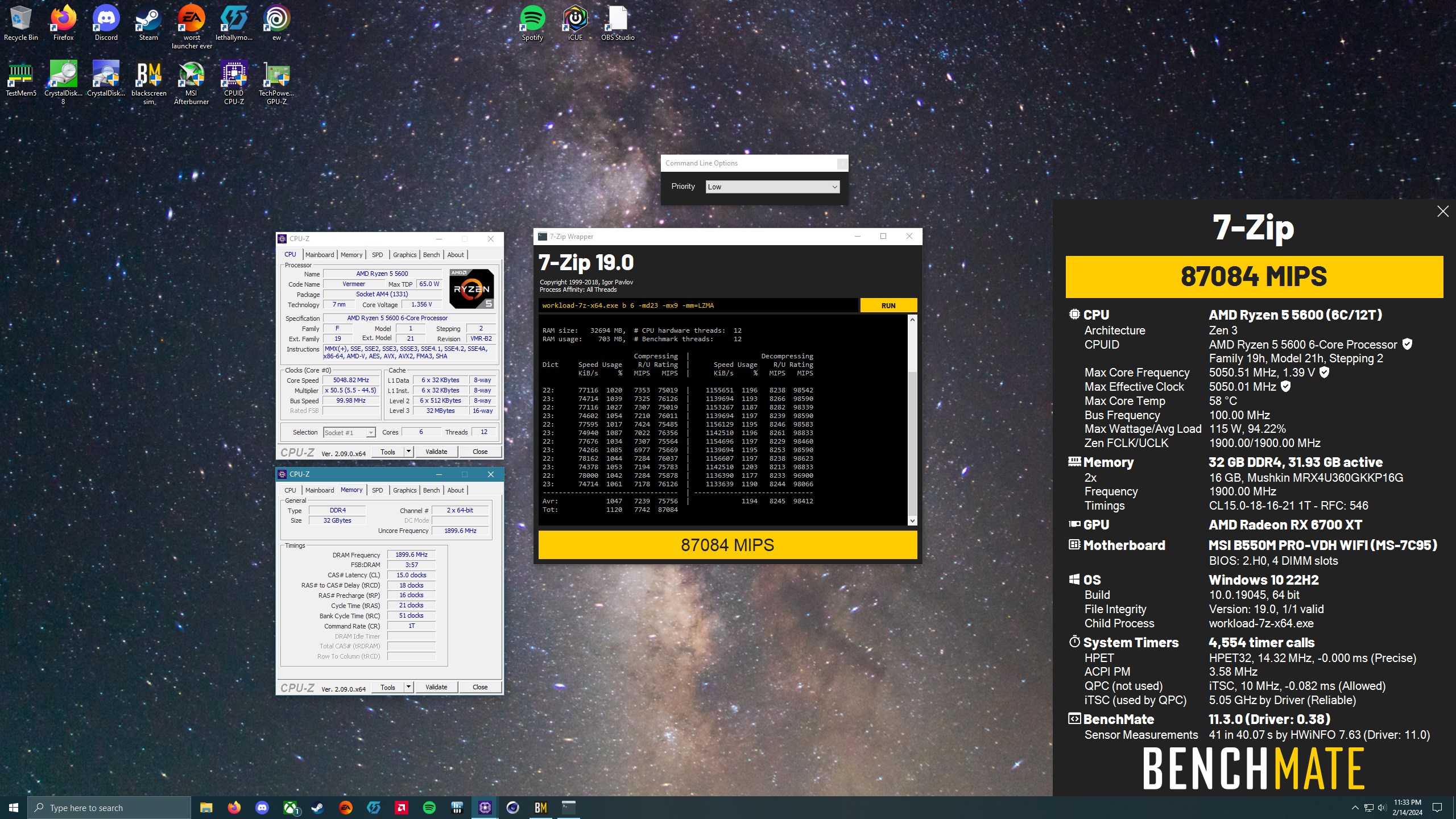Open Bench tab in upper CPU-Z window
The width and height of the screenshot is (1456, 819).
point(432,255)
